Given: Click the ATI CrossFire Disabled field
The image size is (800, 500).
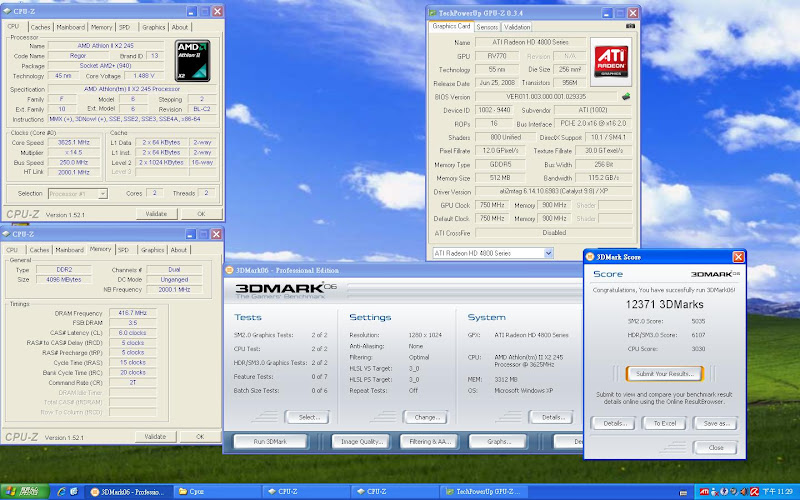Looking at the screenshot, I should coord(554,233).
